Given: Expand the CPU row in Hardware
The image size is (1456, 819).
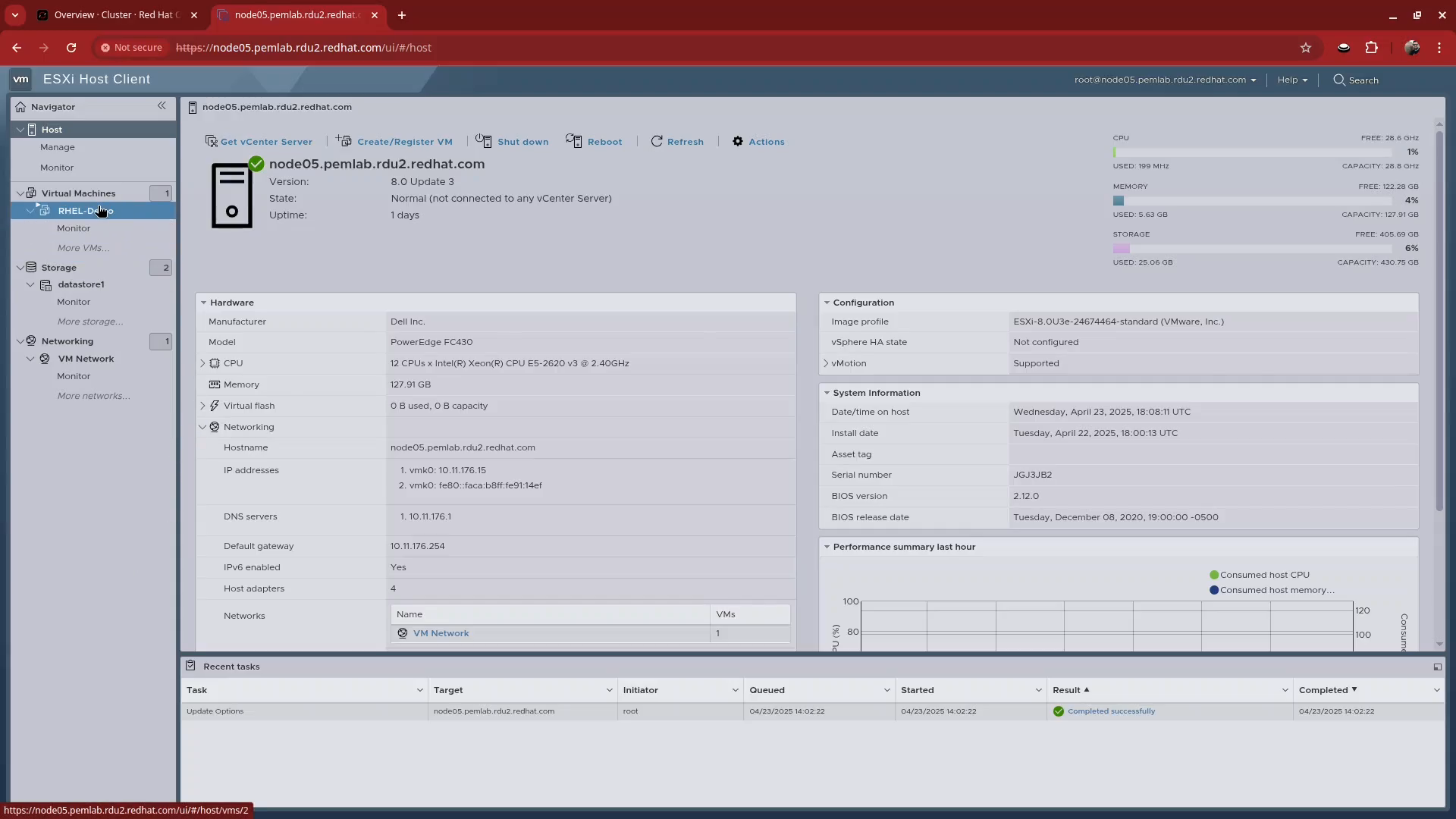Looking at the screenshot, I should point(202,363).
